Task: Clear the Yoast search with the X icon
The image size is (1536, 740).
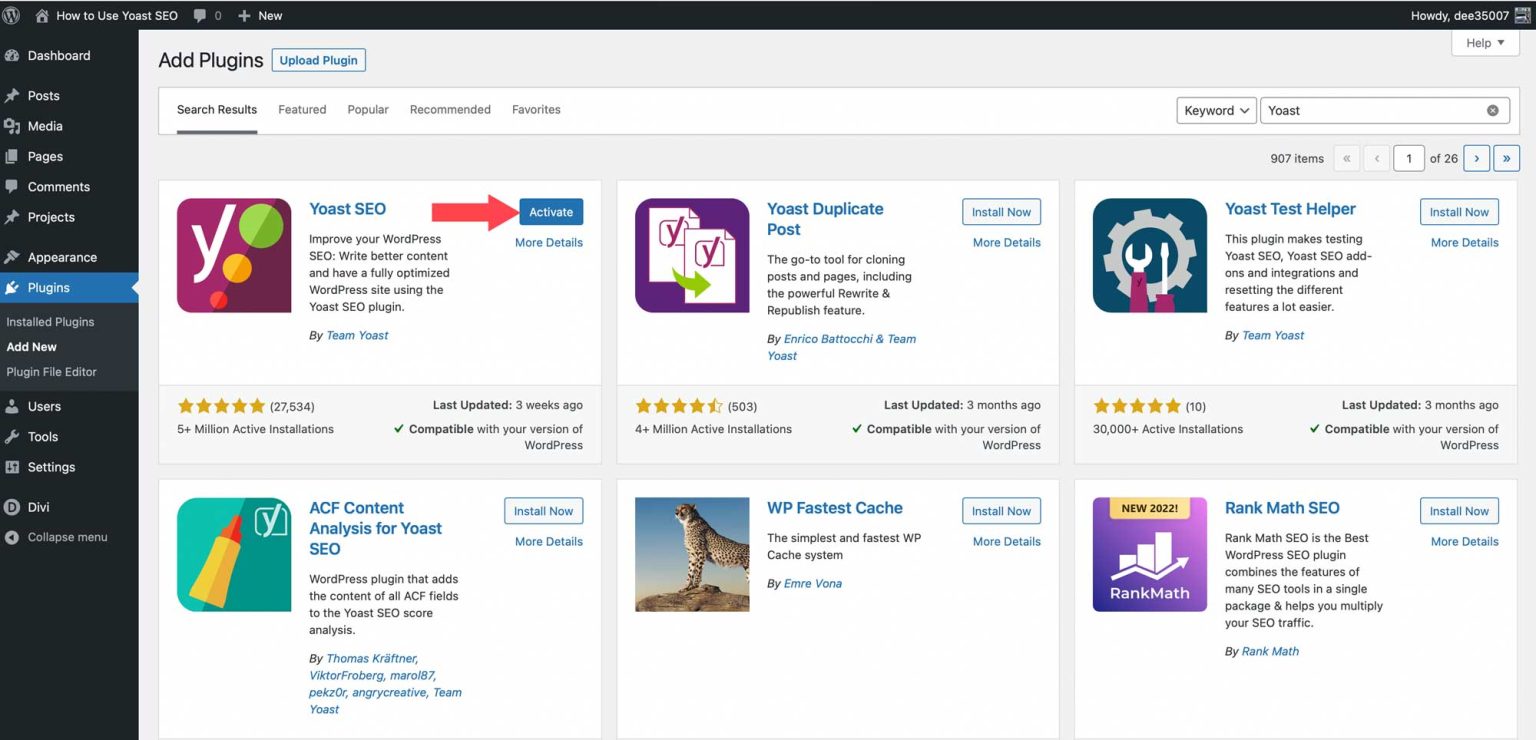Action: click(x=1493, y=110)
